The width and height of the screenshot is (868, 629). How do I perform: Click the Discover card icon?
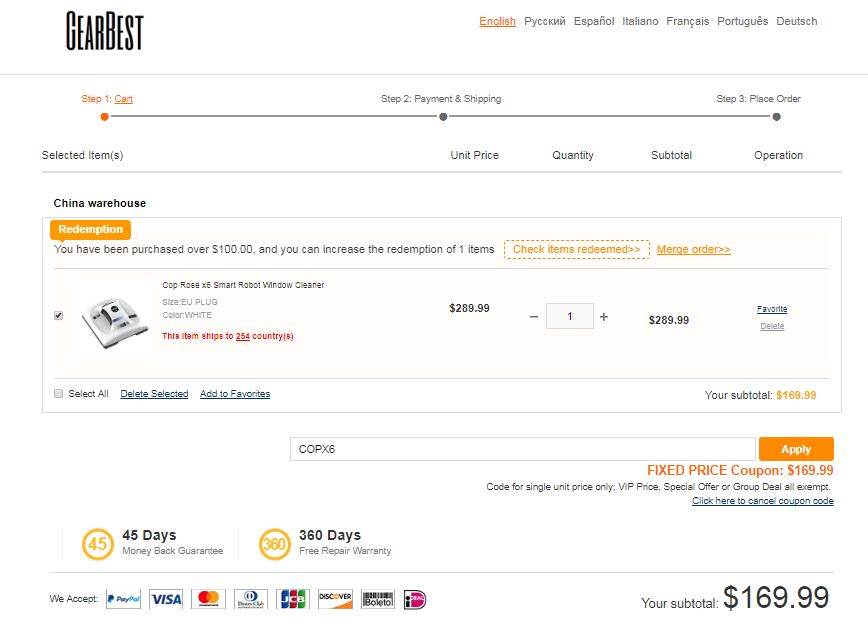click(x=335, y=599)
